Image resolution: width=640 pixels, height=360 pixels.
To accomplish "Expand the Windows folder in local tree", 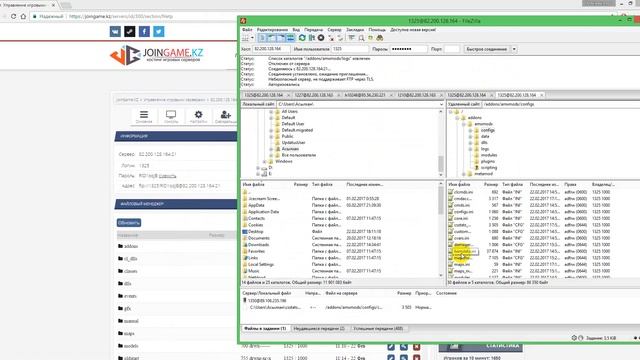I will click(264, 162).
